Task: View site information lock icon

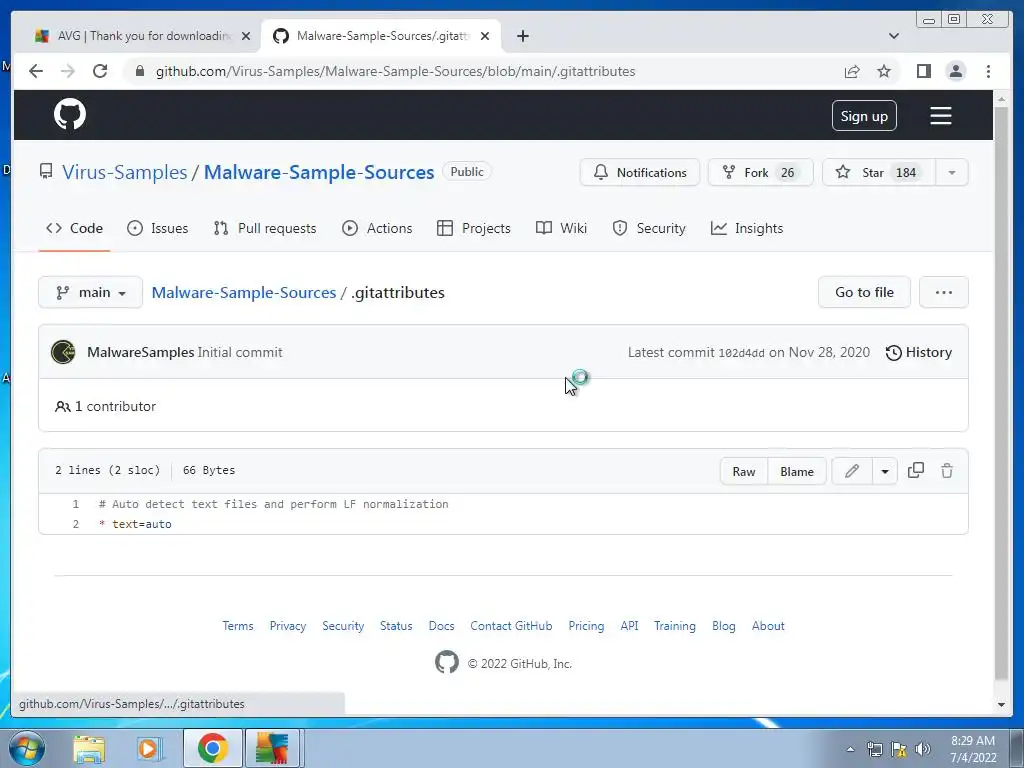Action: [x=139, y=71]
